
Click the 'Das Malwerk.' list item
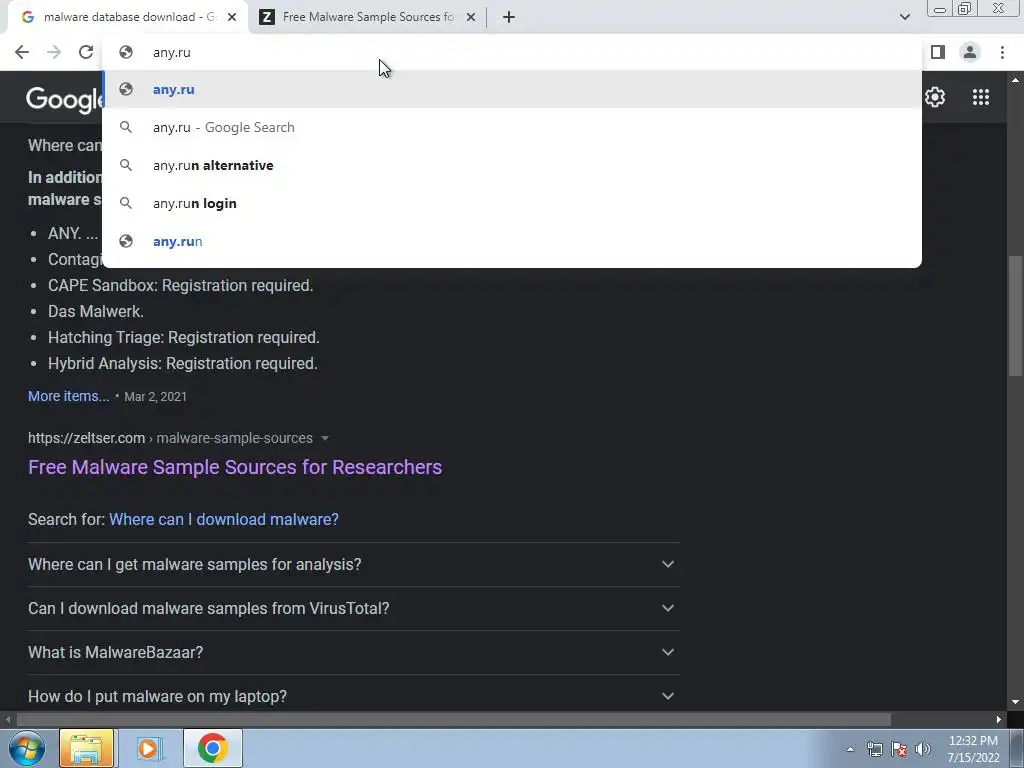(95, 312)
